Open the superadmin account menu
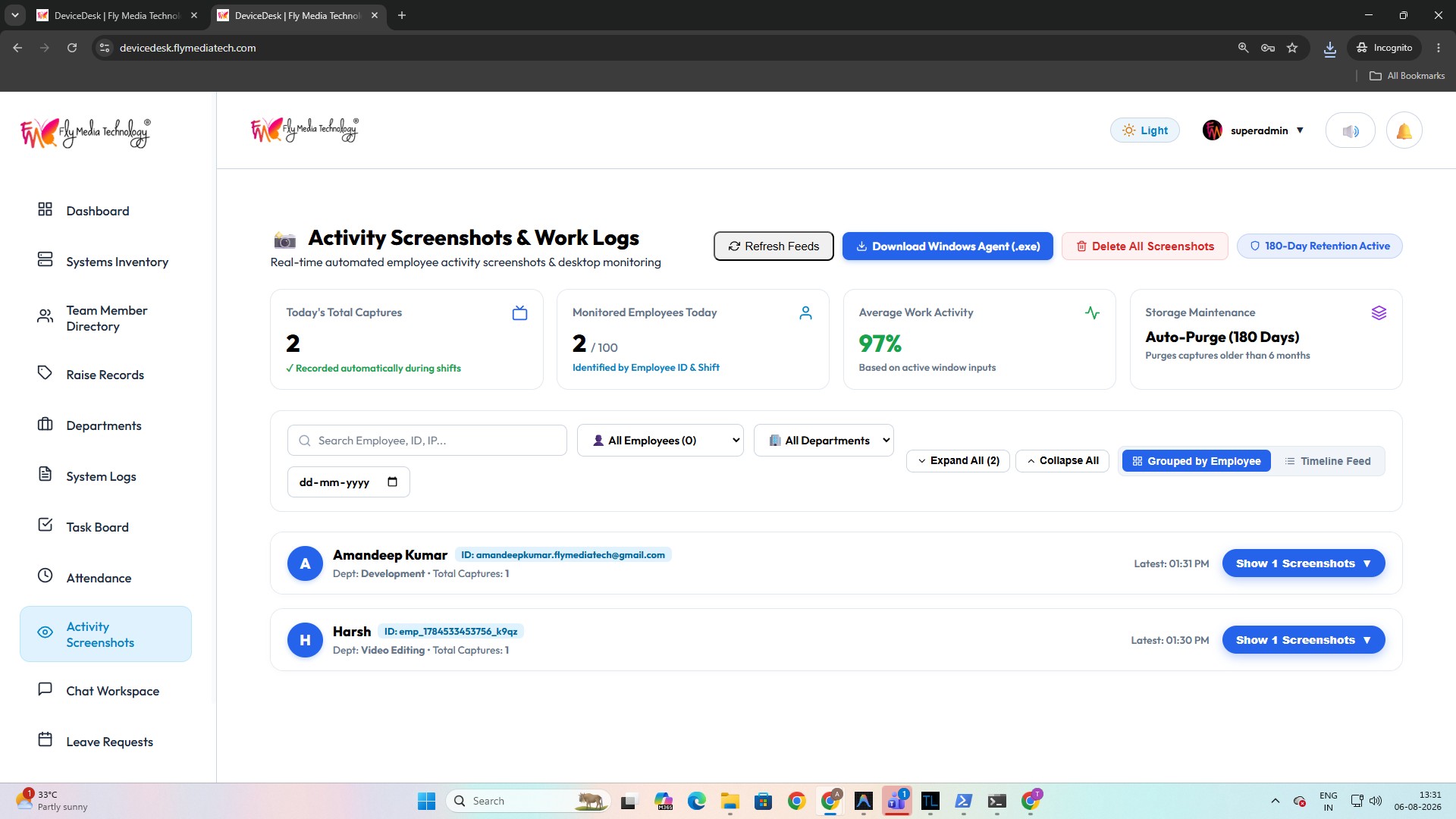 point(1253,130)
